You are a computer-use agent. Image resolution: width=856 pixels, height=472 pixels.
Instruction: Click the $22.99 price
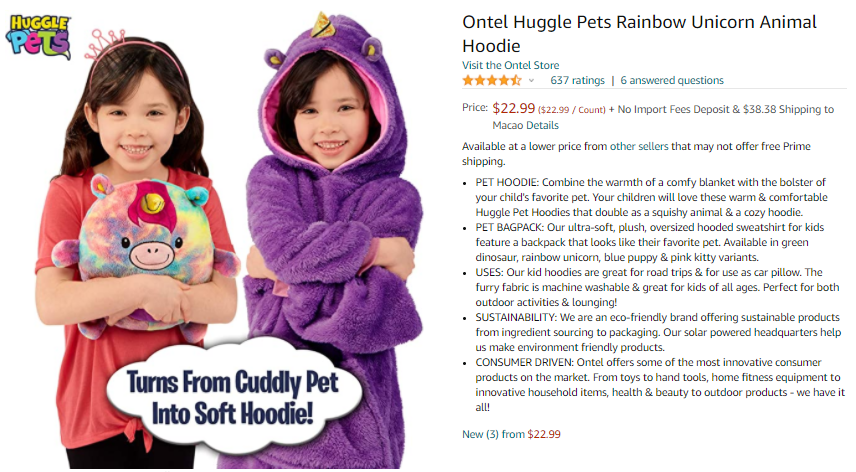point(513,108)
